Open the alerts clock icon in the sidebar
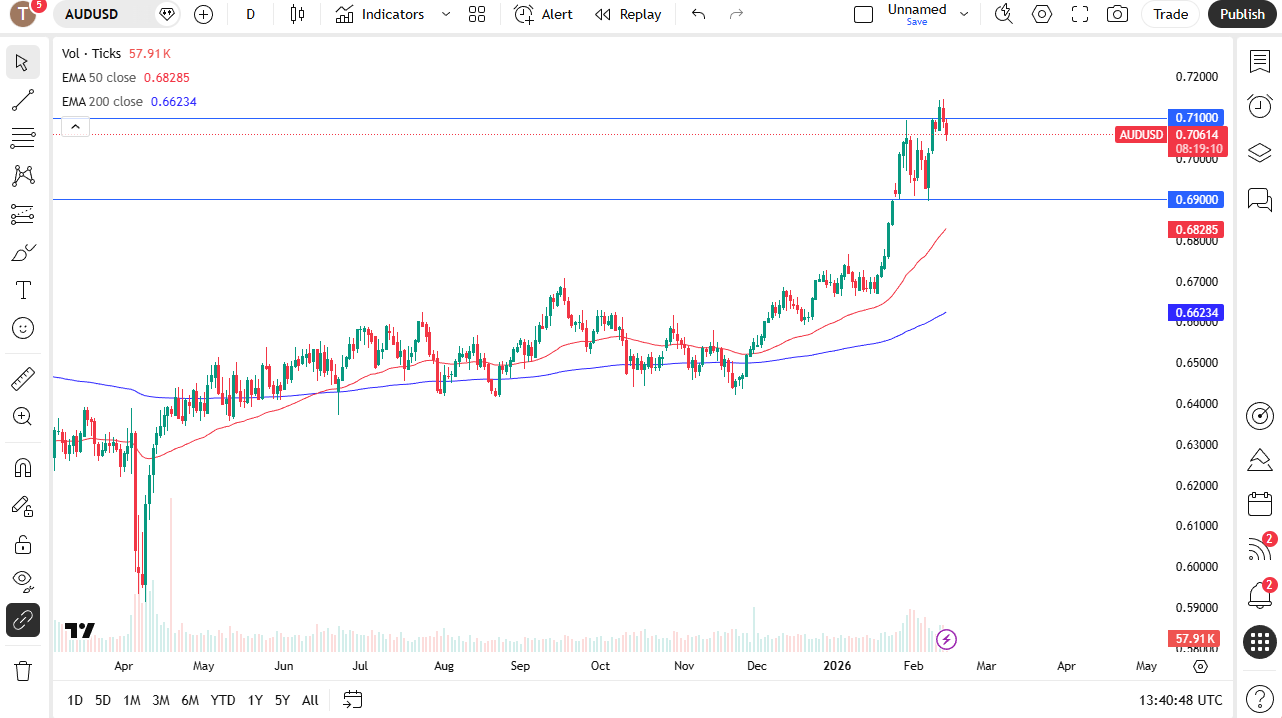Image resolution: width=1282 pixels, height=718 pixels. [1260, 106]
